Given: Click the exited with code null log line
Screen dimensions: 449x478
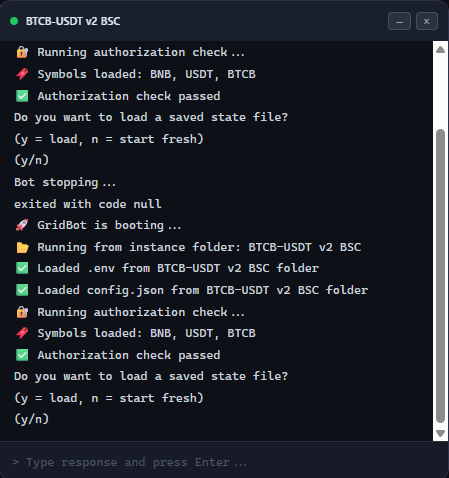Looking at the screenshot, I should click(x=88, y=204).
